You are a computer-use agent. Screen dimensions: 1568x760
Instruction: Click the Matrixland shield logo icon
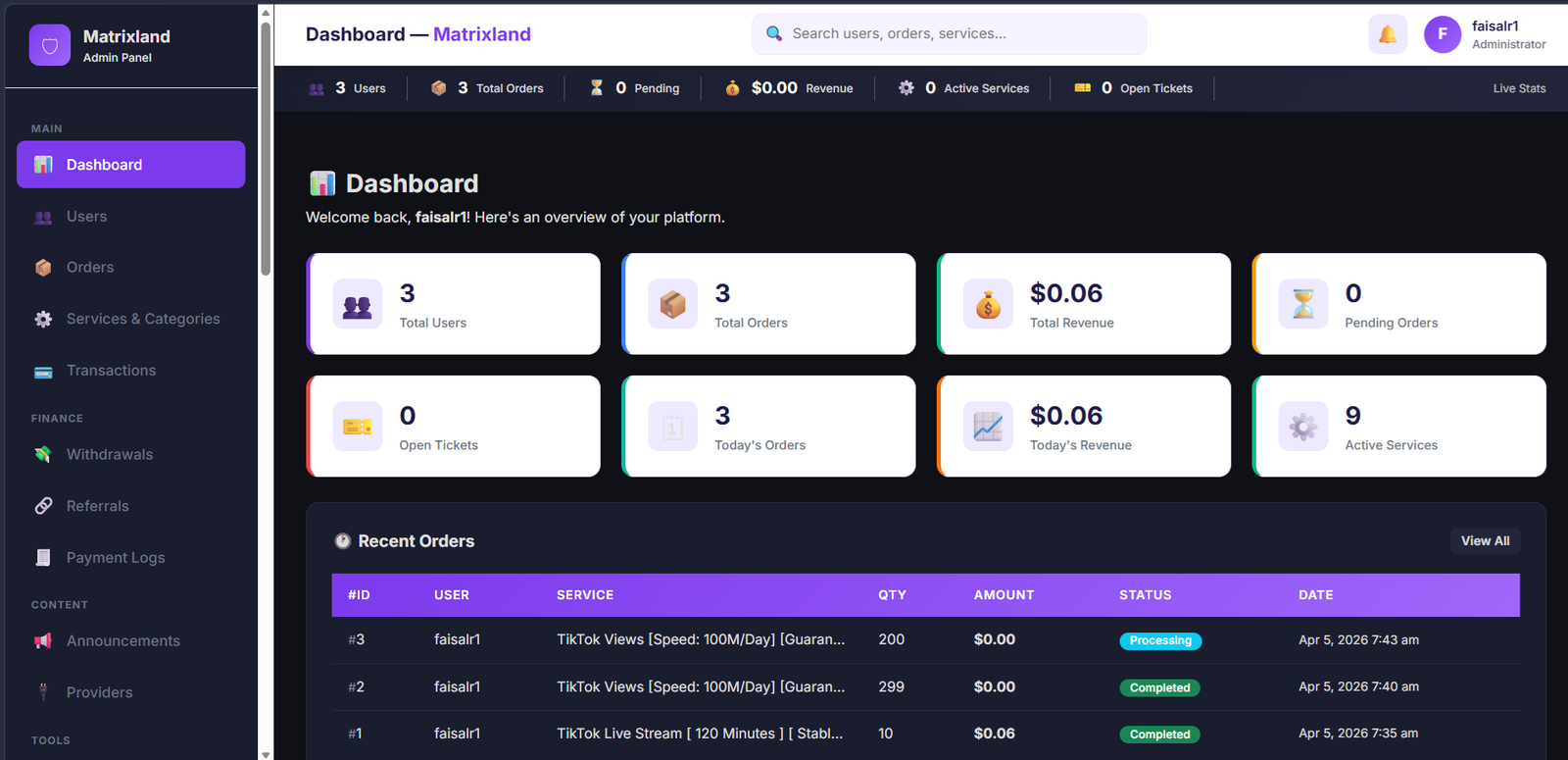pos(50,45)
